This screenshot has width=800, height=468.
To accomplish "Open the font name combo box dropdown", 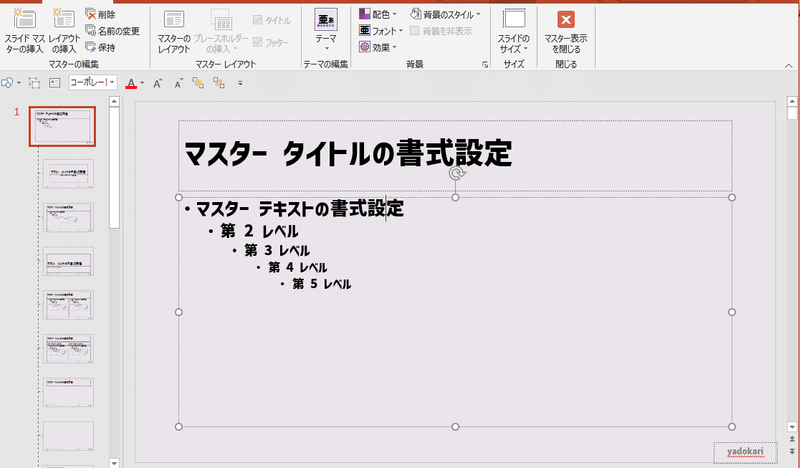I will point(112,83).
